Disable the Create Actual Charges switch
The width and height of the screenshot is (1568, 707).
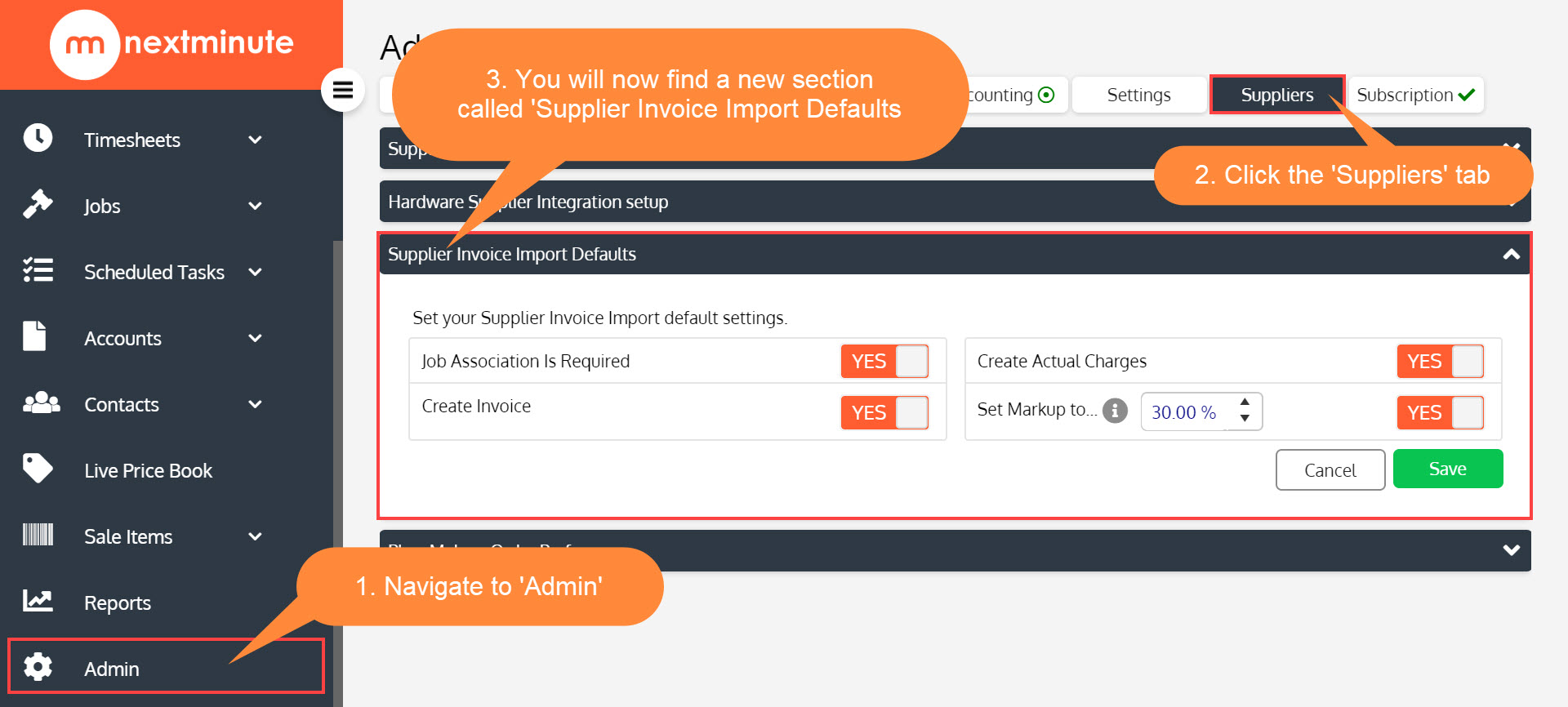(x=1441, y=361)
